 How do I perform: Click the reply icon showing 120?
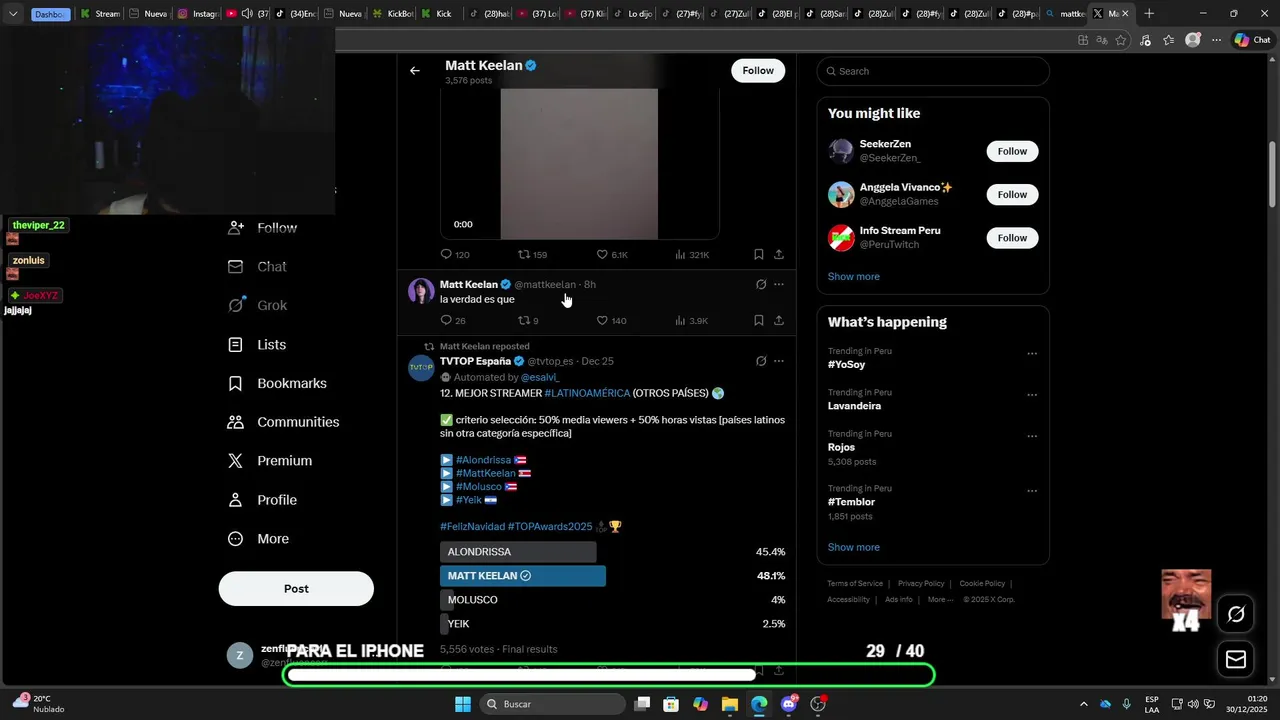click(447, 255)
